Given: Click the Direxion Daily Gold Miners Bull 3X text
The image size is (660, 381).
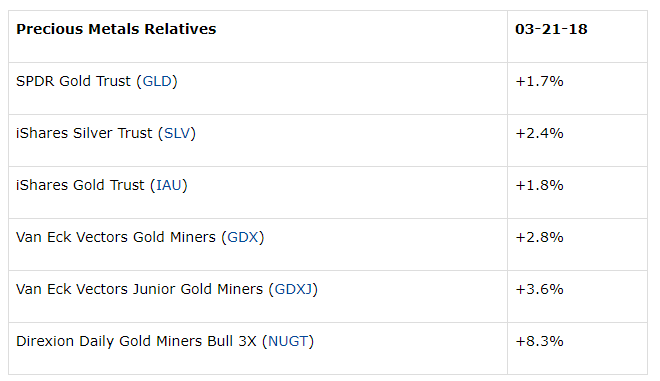Looking at the screenshot, I should [x=136, y=341].
